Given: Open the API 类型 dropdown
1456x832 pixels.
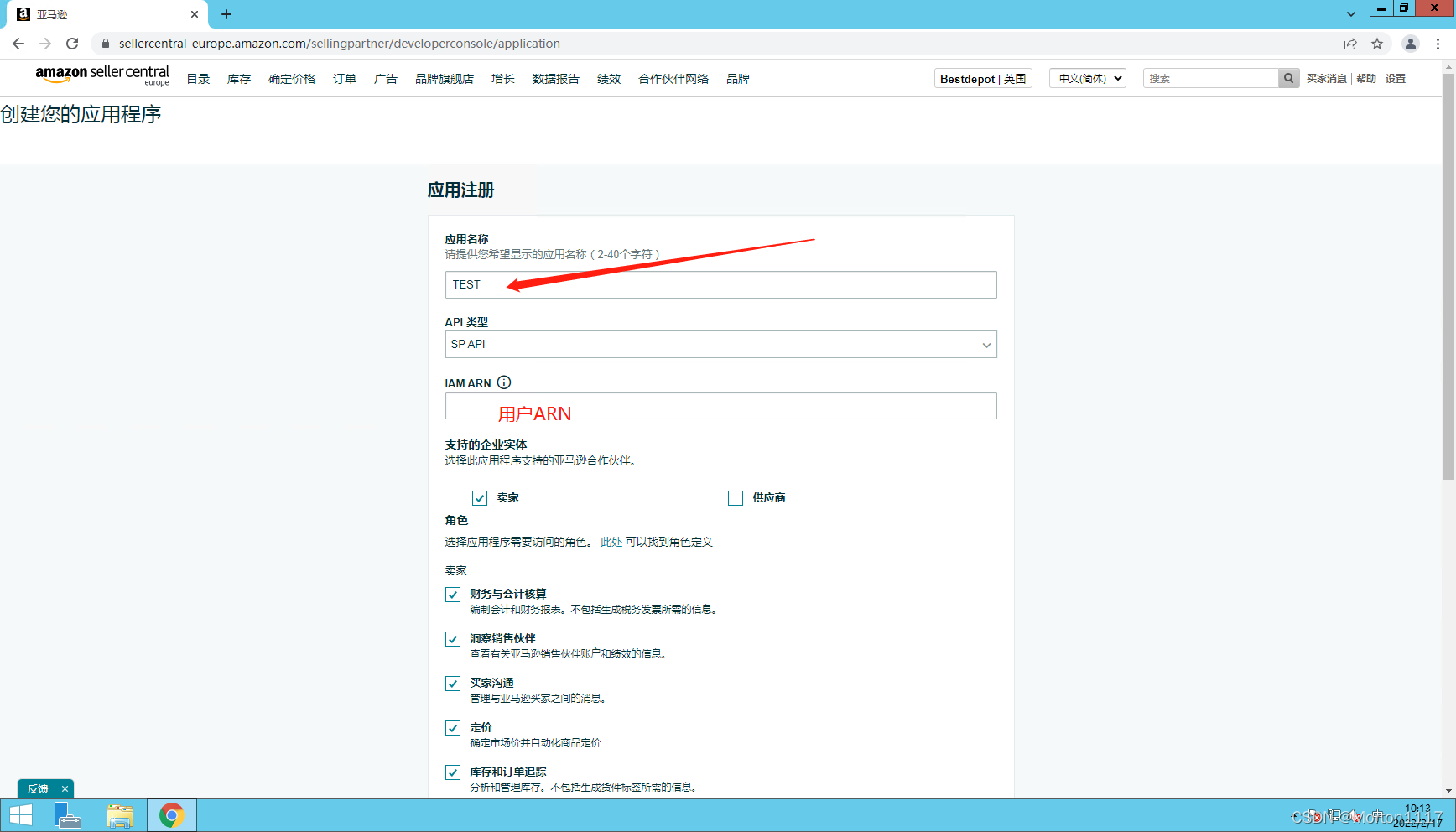Looking at the screenshot, I should coord(720,345).
